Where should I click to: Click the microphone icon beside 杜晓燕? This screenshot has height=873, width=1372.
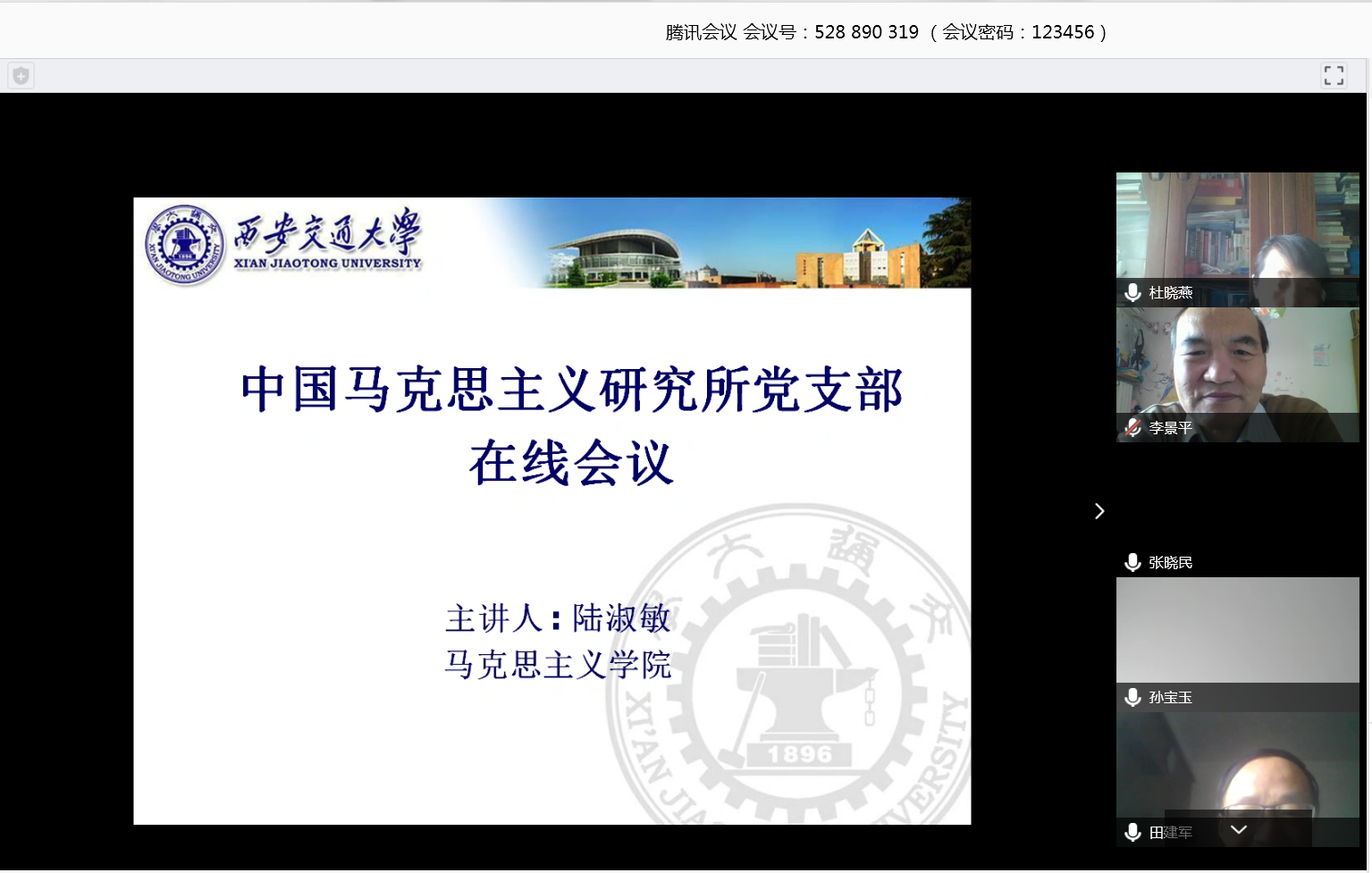pos(1132,293)
